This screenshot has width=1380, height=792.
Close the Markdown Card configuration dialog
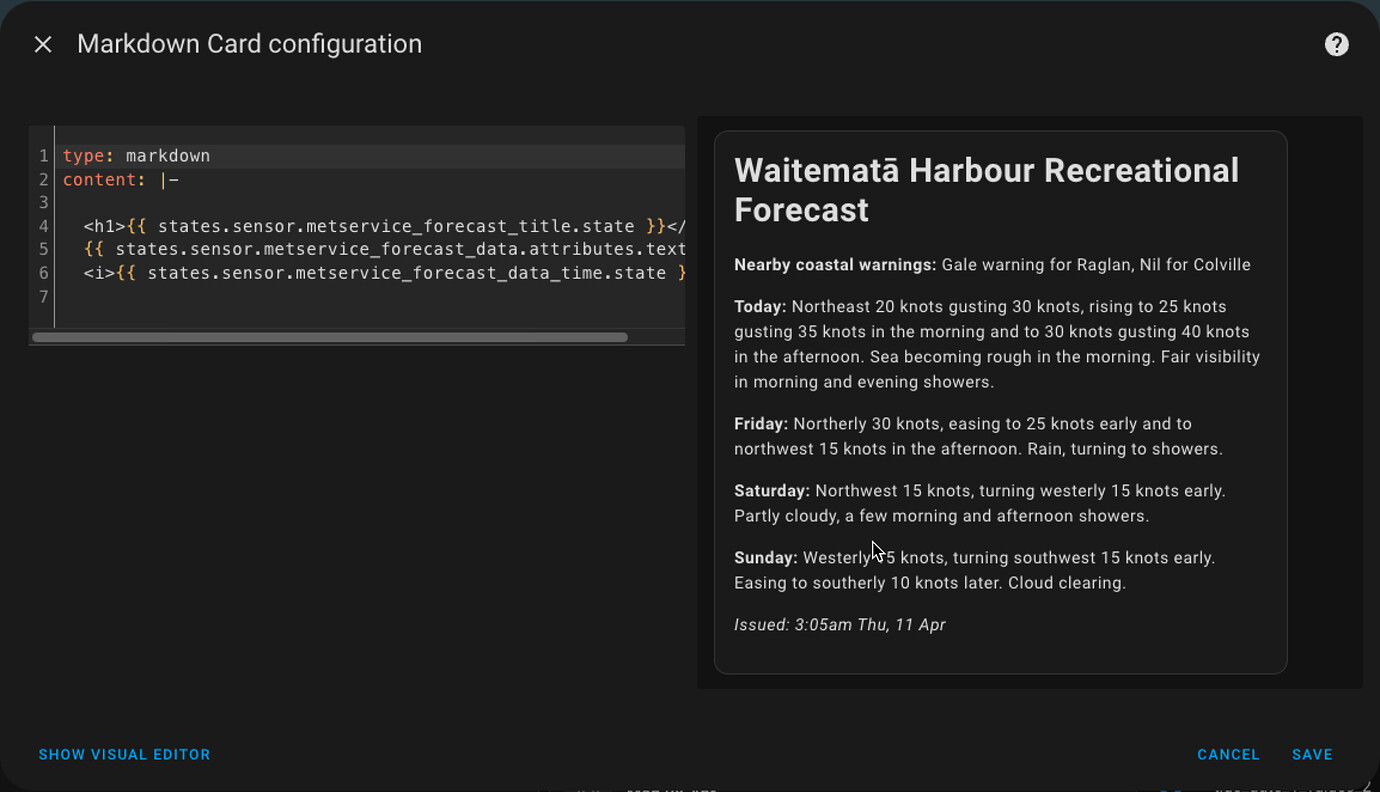pyautogui.click(x=42, y=44)
